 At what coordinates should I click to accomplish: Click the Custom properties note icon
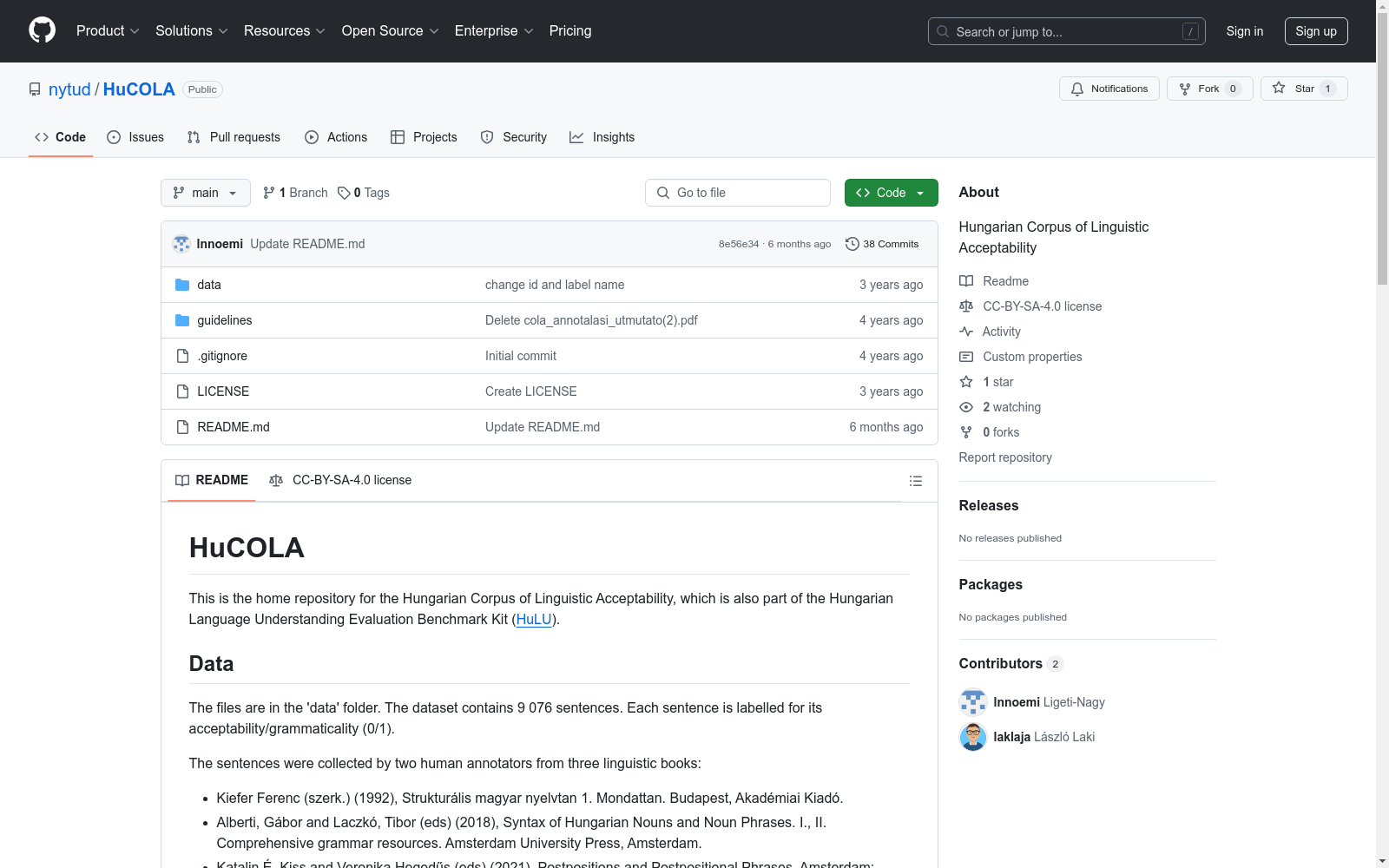click(966, 357)
